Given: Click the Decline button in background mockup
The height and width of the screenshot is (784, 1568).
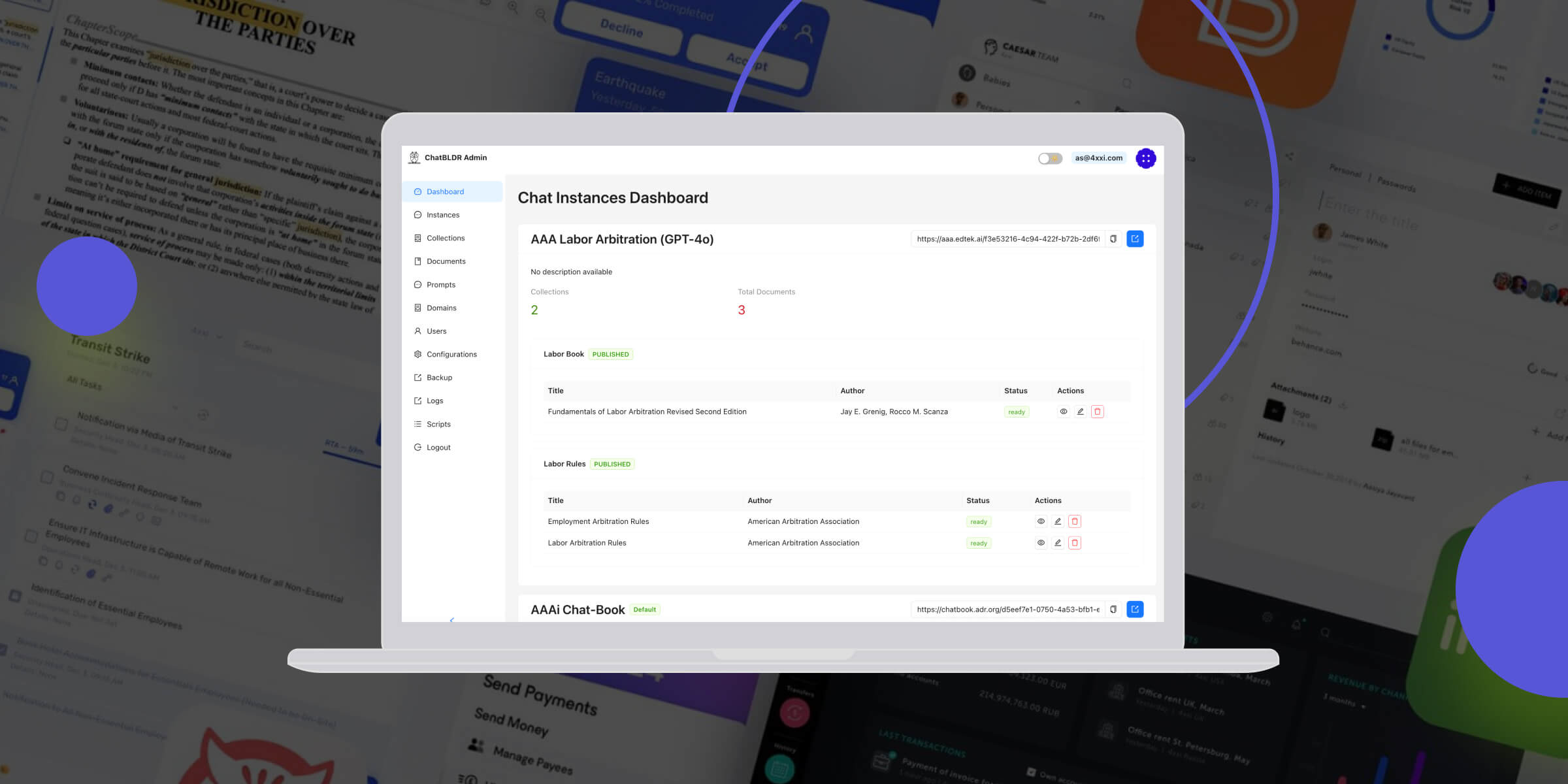Looking at the screenshot, I should 621,28.
